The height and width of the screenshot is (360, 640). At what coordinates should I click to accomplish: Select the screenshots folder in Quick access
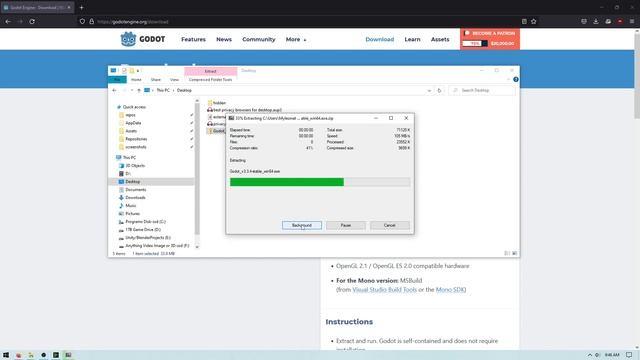[x=136, y=147]
